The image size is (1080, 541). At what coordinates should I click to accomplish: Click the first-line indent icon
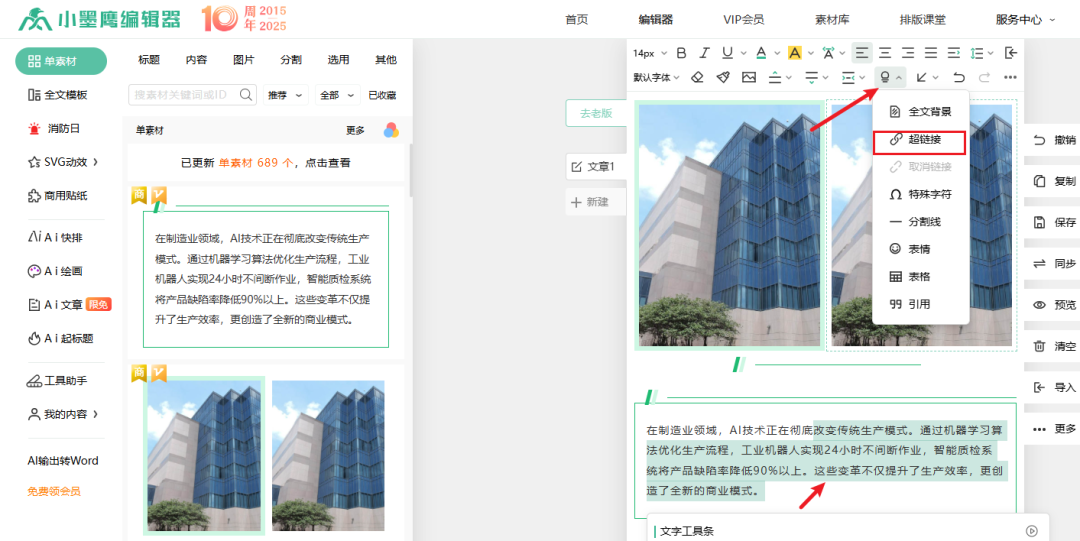pos(954,52)
